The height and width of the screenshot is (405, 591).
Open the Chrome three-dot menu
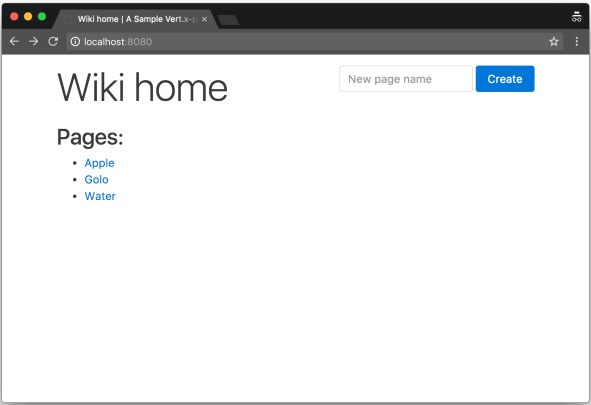(576, 41)
